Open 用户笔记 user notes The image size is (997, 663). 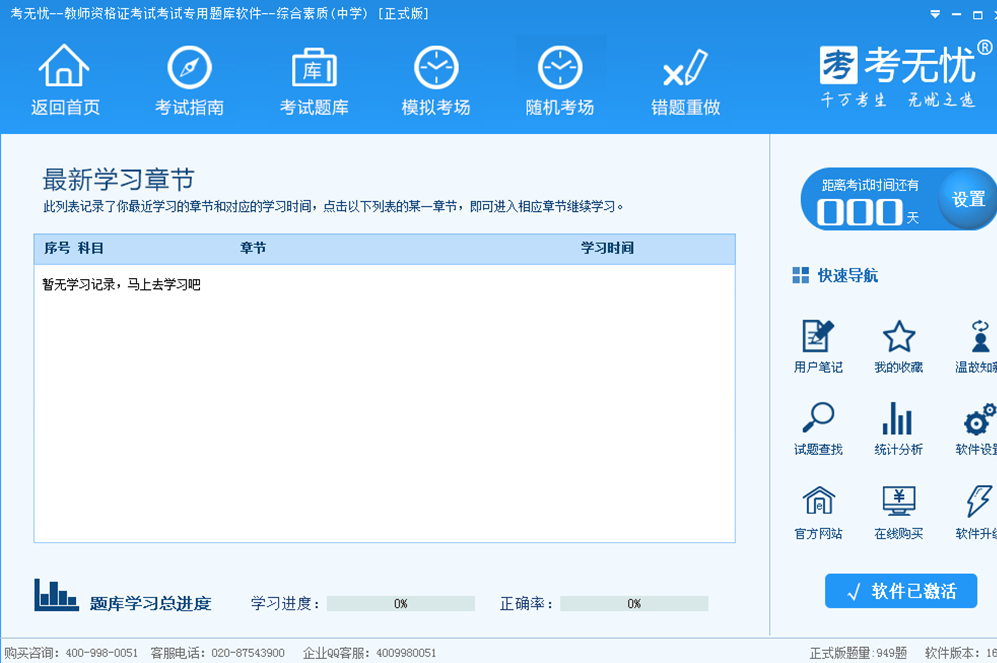pyautogui.click(x=818, y=337)
